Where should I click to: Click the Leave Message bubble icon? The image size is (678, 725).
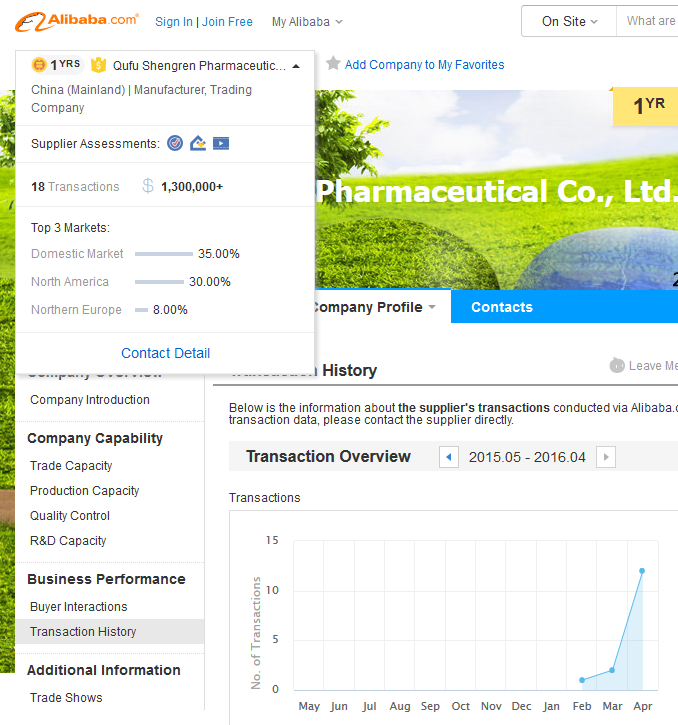[617, 365]
